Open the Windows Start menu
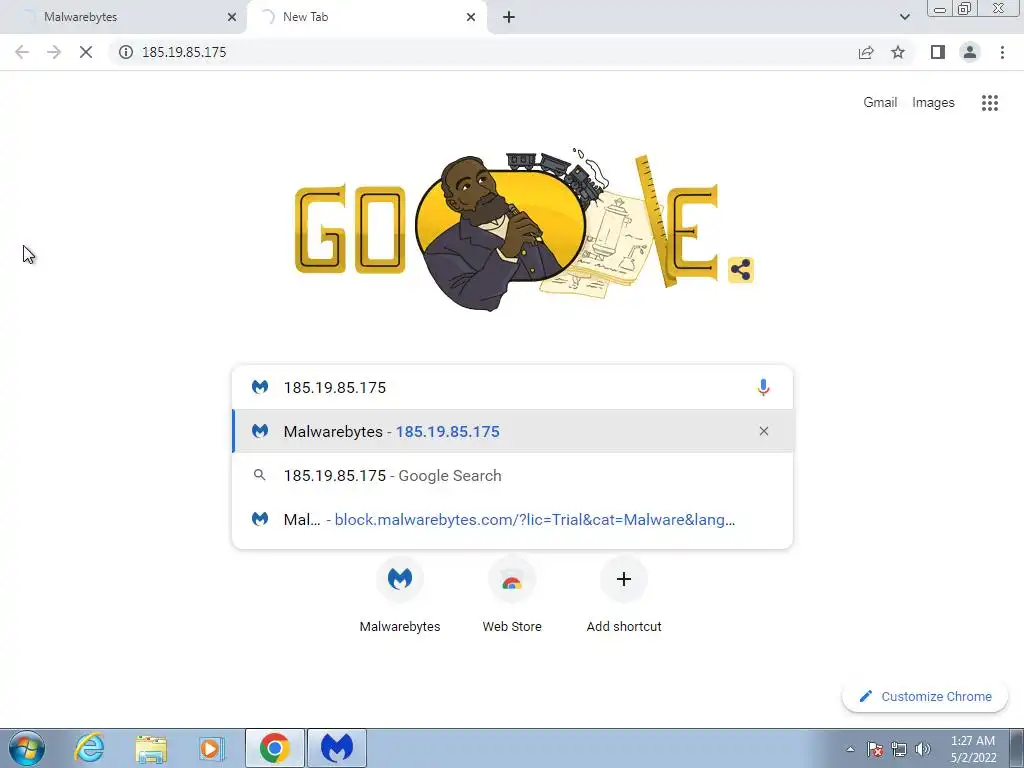The height and width of the screenshot is (768, 1024). (x=27, y=748)
